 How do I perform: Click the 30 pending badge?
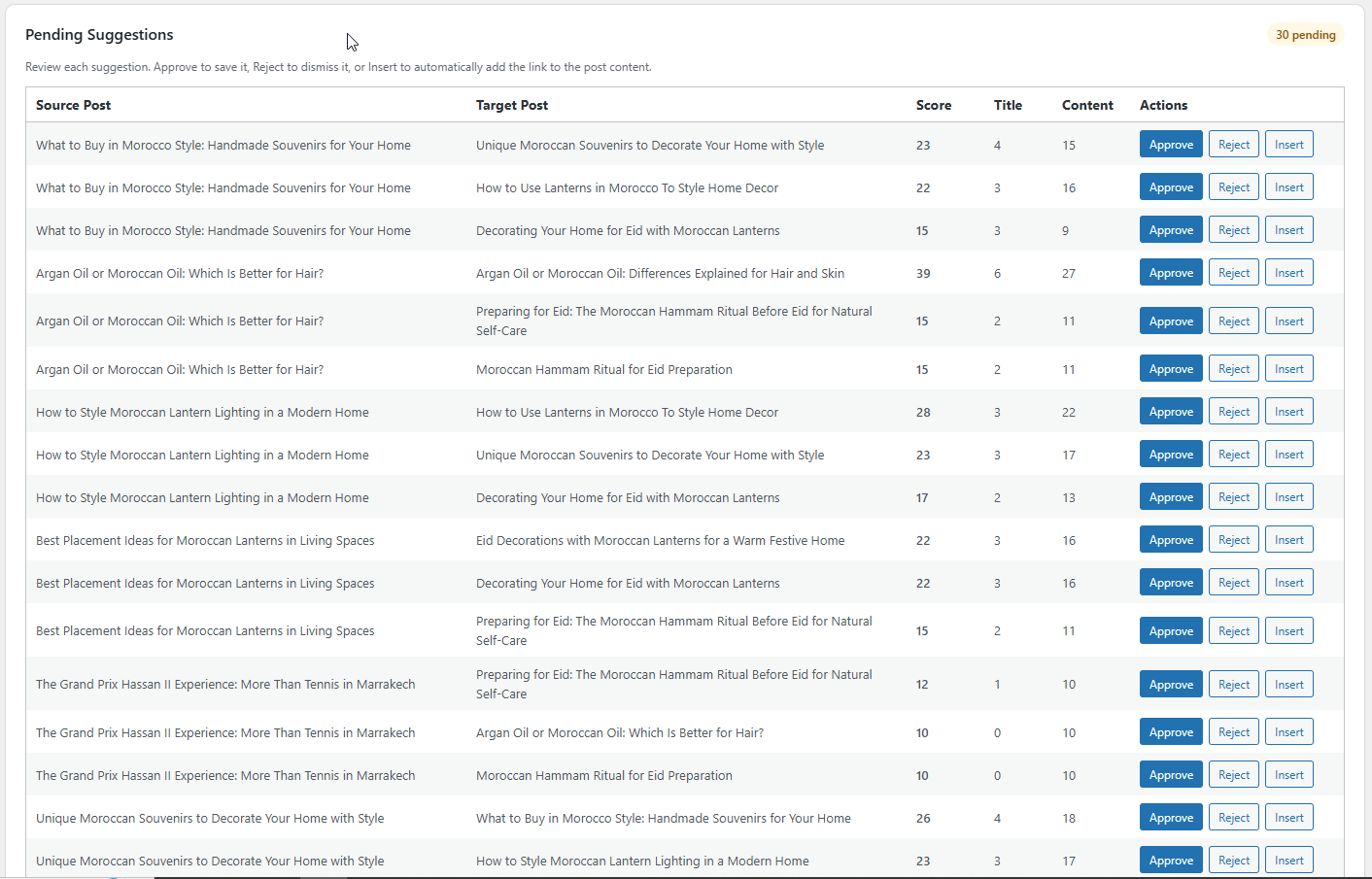1305,35
